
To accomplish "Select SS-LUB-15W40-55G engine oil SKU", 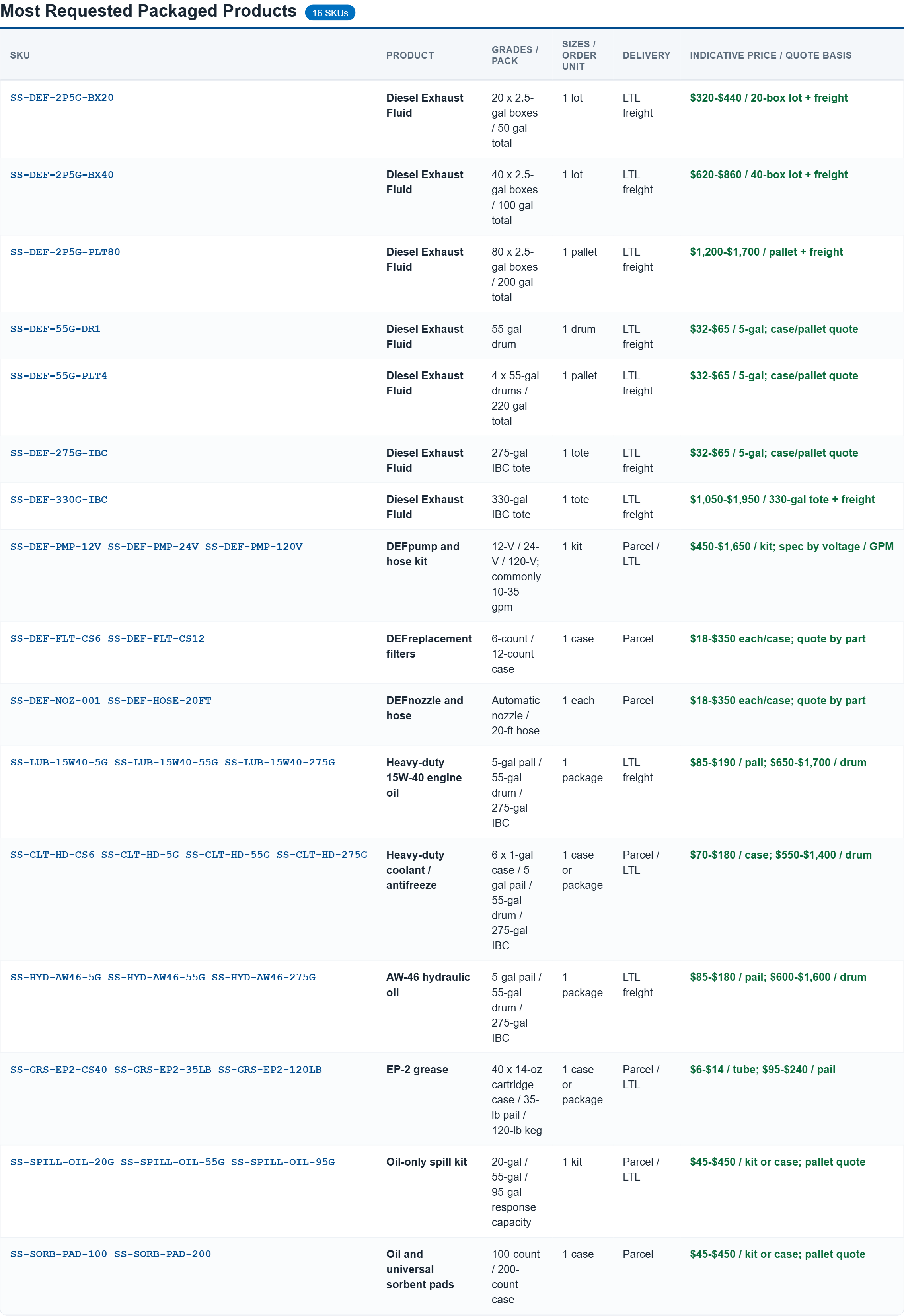I will tap(166, 762).
